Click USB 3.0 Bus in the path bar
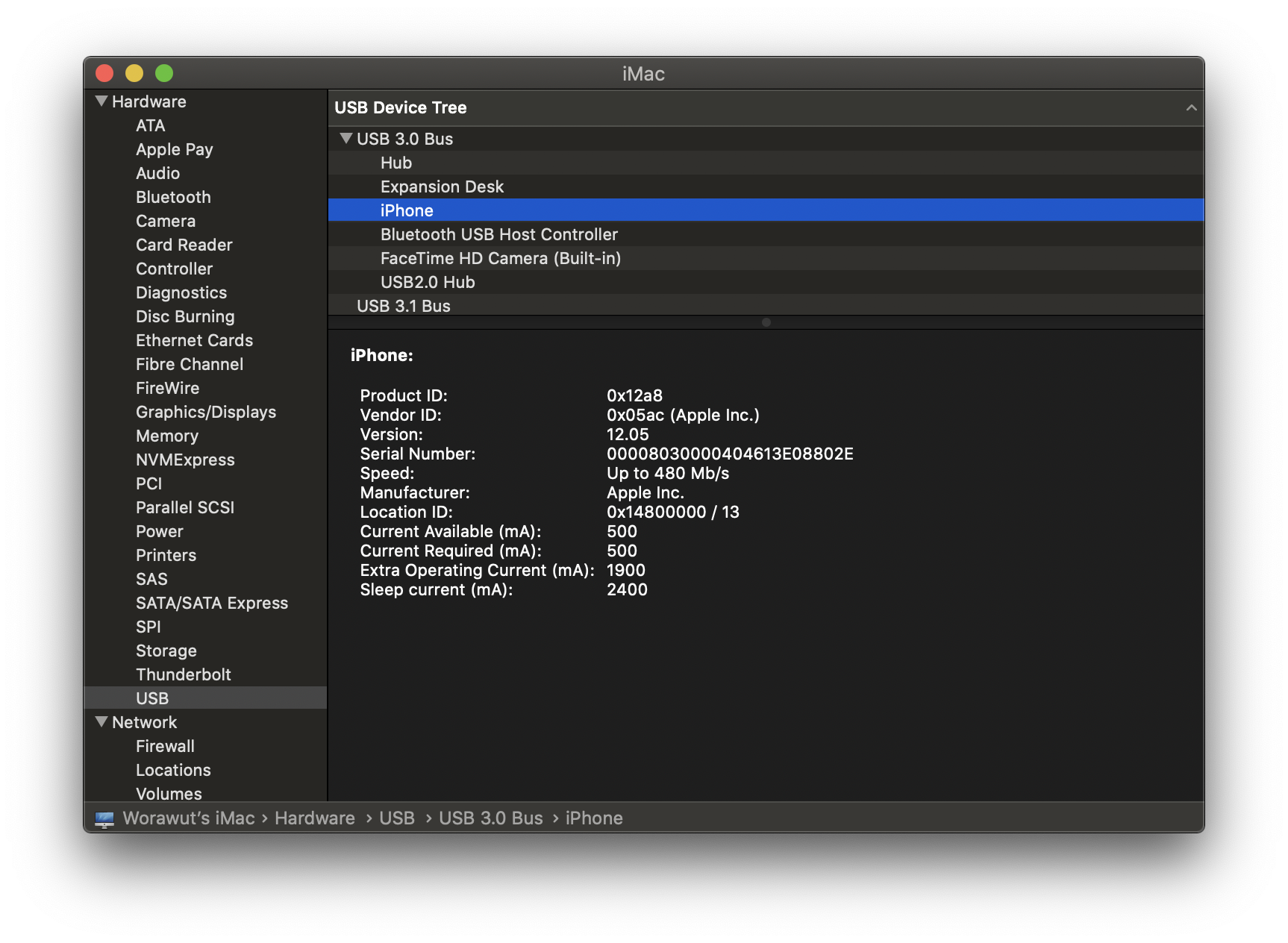This screenshot has width=1288, height=943. 491,818
